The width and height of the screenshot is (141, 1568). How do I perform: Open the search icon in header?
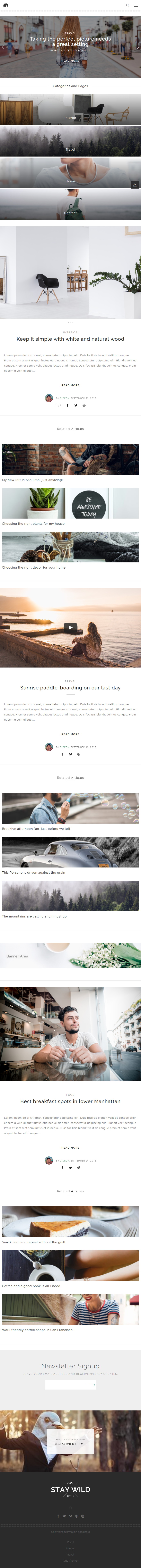click(127, 5)
